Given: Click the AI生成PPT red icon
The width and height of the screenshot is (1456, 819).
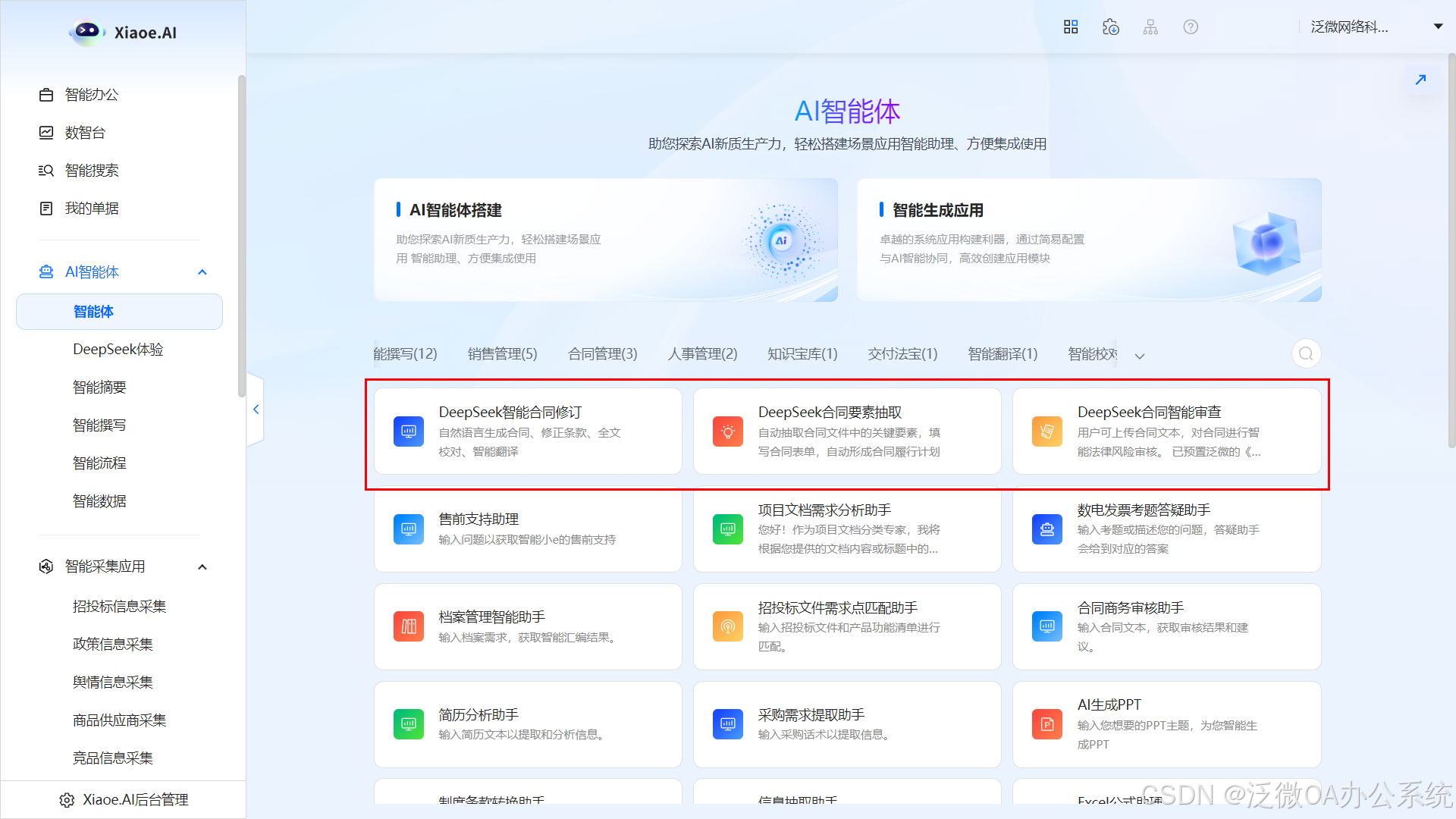Looking at the screenshot, I should (1046, 724).
